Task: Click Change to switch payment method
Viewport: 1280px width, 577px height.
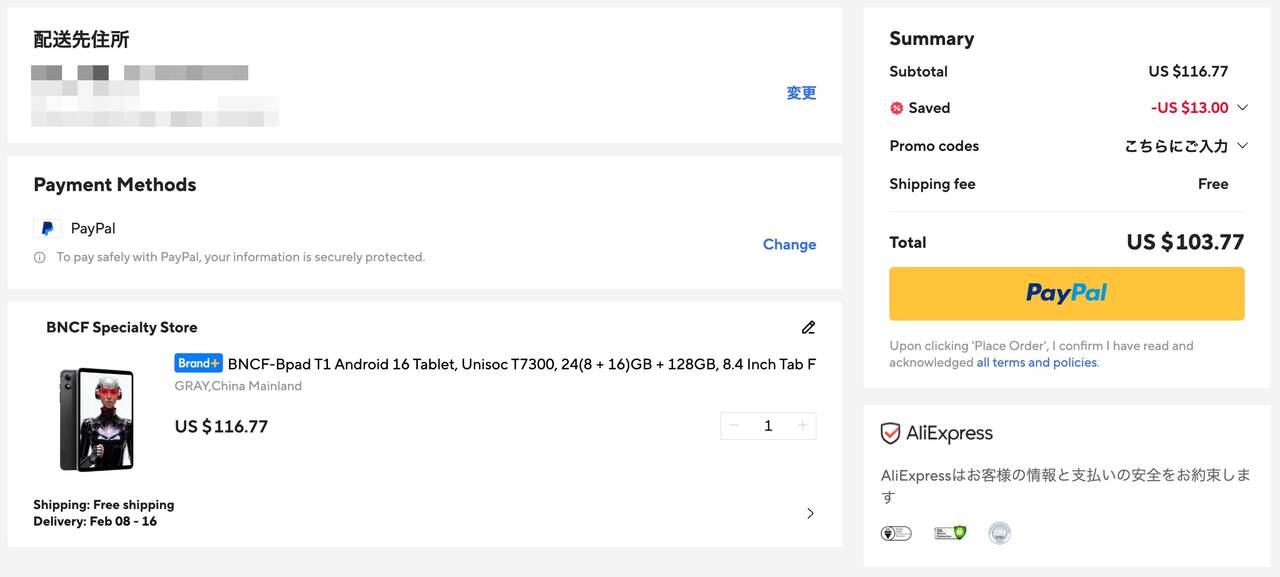Action: point(789,244)
